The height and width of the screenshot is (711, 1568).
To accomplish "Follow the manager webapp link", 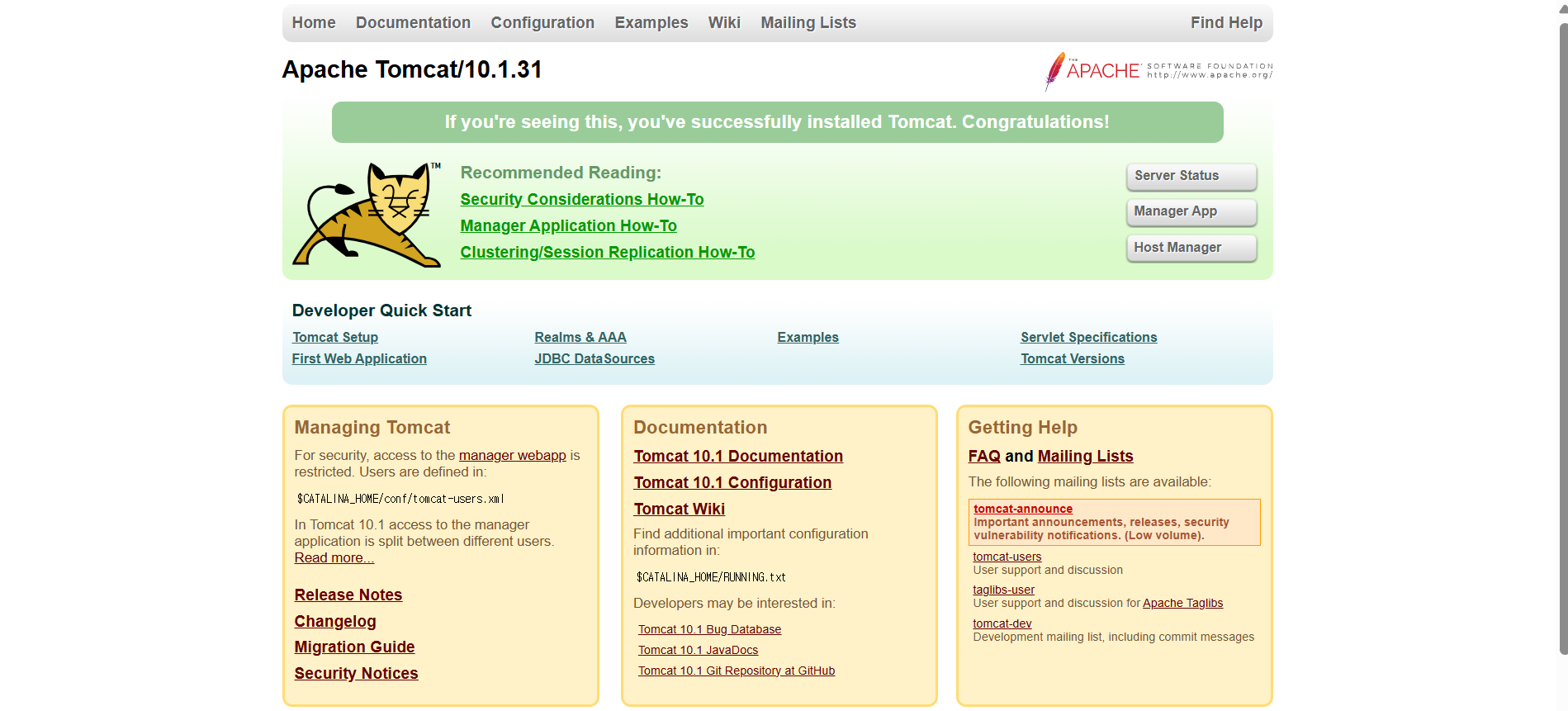I will [x=513, y=455].
